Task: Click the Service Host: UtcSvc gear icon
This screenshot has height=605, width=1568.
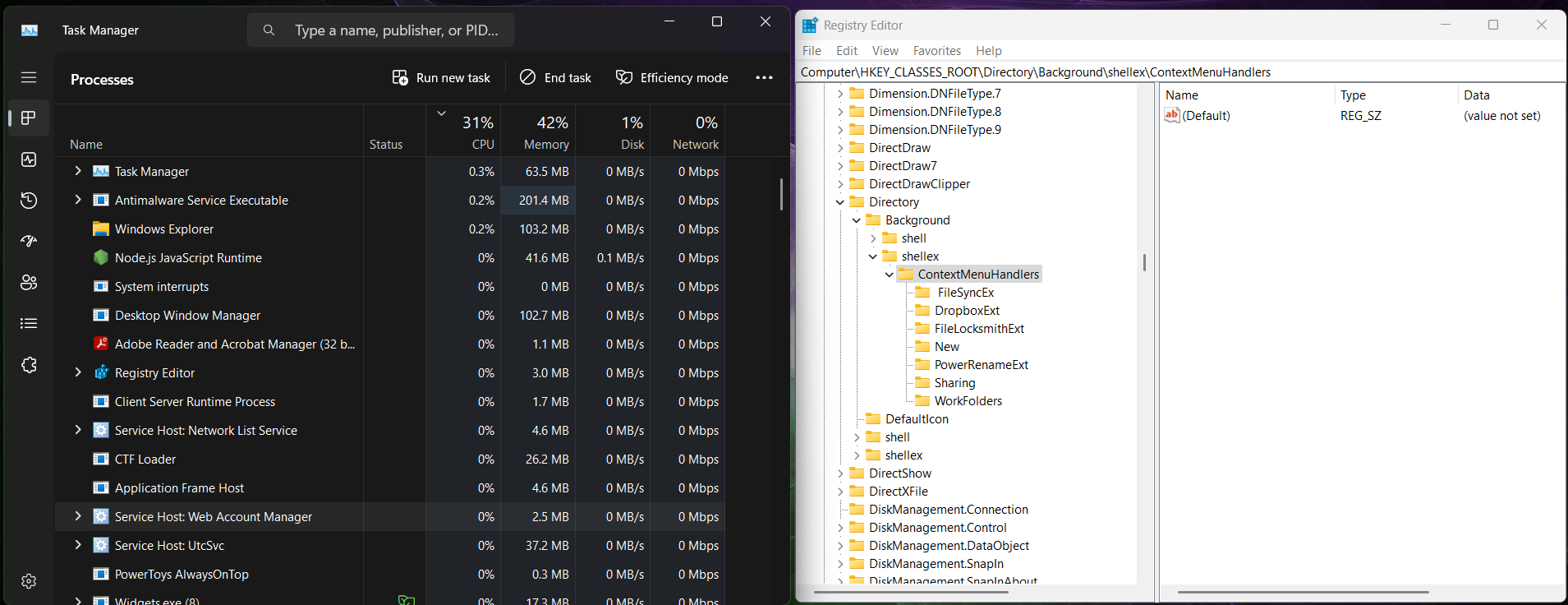Action: pyautogui.click(x=101, y=545)
